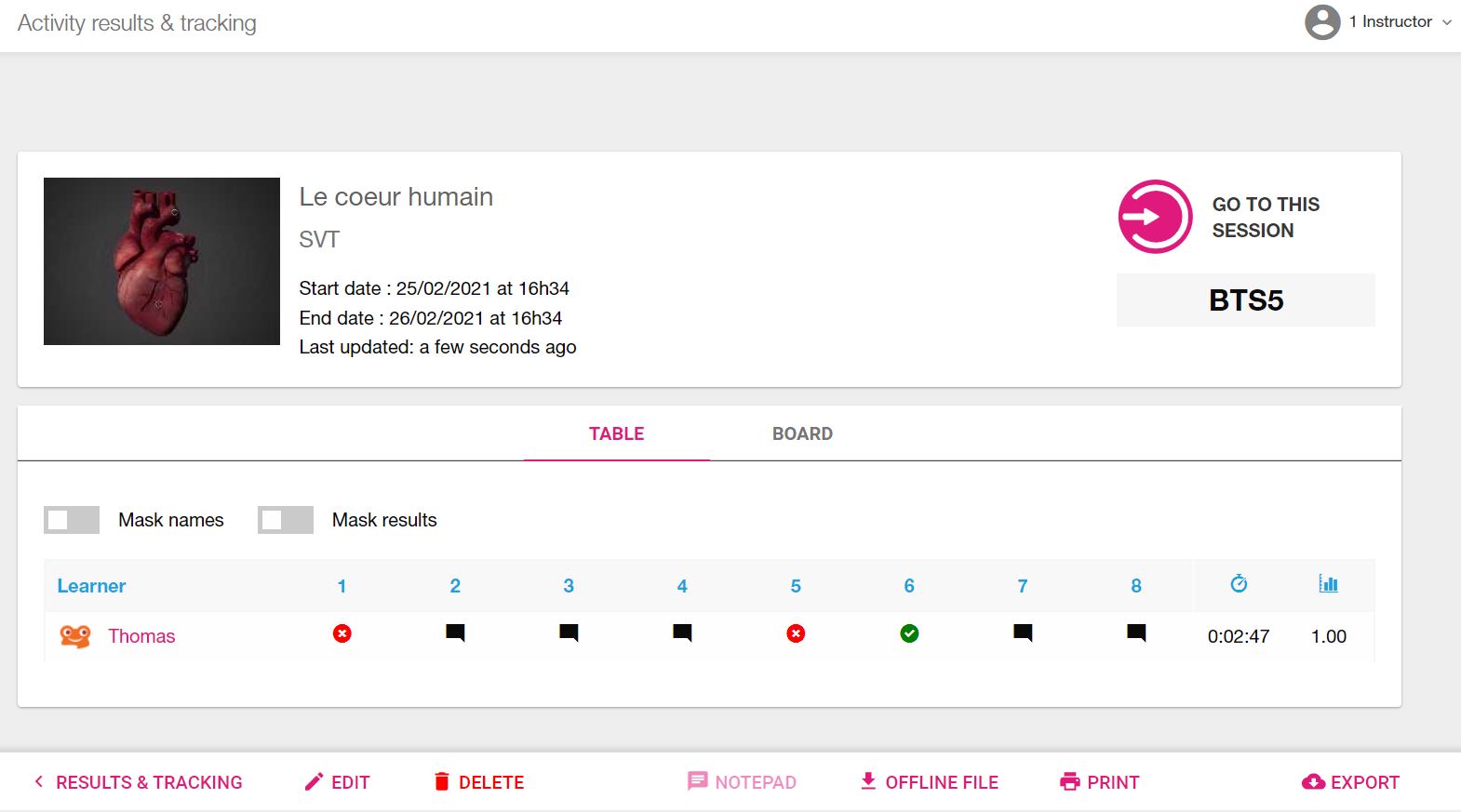Switch to the TABLE tab
The height and width of the screenshot is (812, 1461).
click(616, 433)
